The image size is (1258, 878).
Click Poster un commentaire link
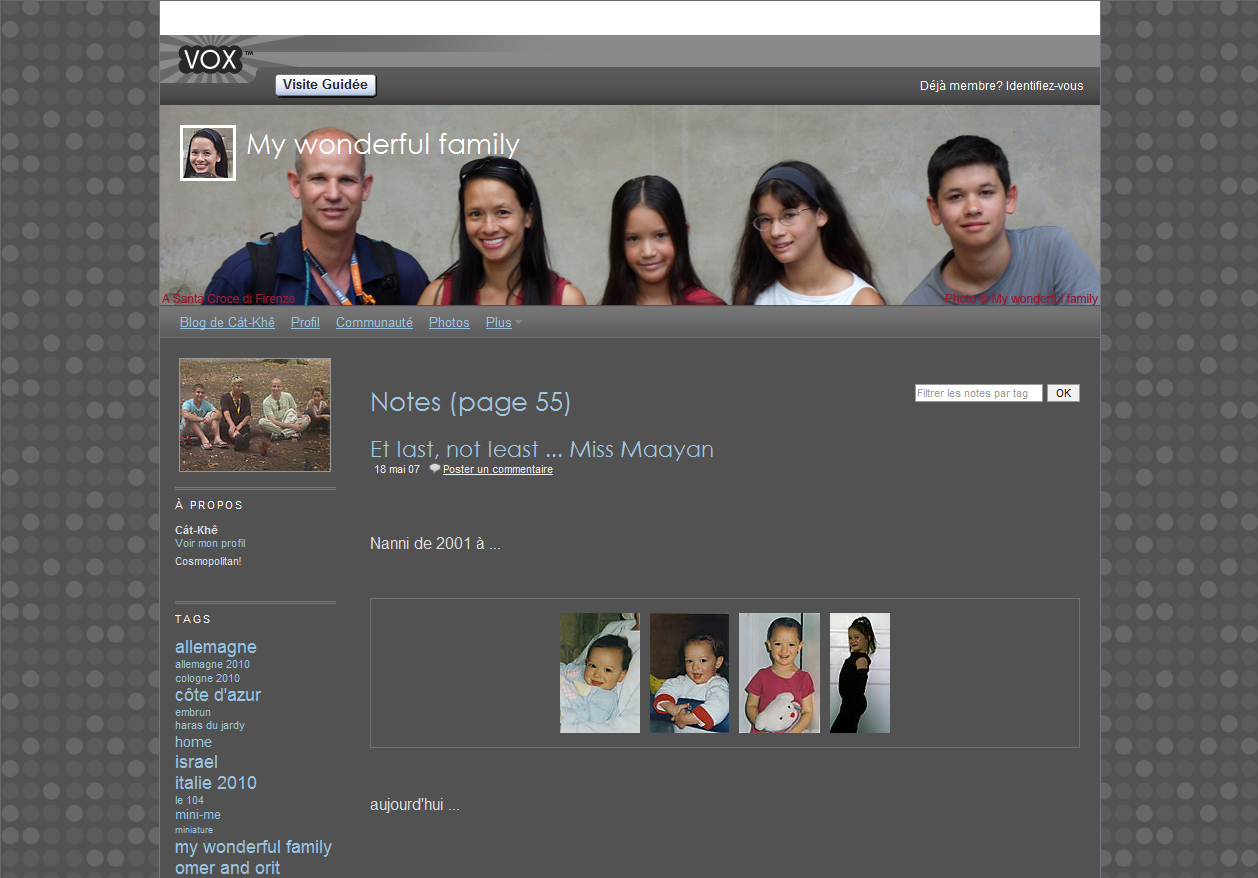pos(497,470)
